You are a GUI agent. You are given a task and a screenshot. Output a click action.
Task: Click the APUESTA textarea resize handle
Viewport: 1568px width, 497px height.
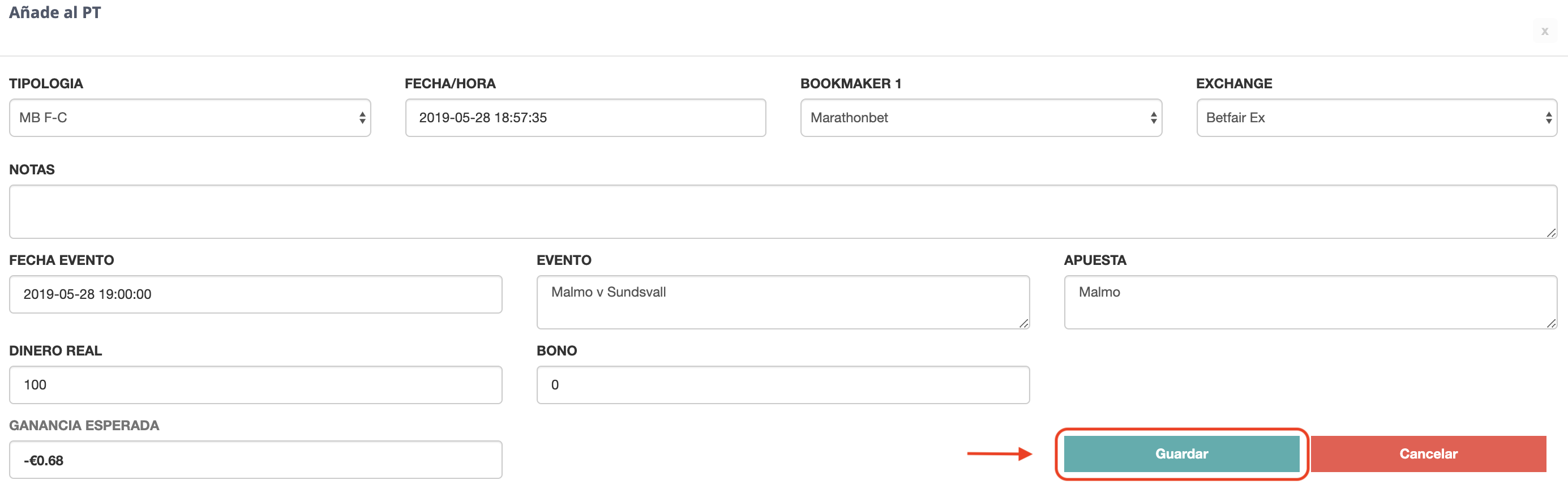(1551, 323)
